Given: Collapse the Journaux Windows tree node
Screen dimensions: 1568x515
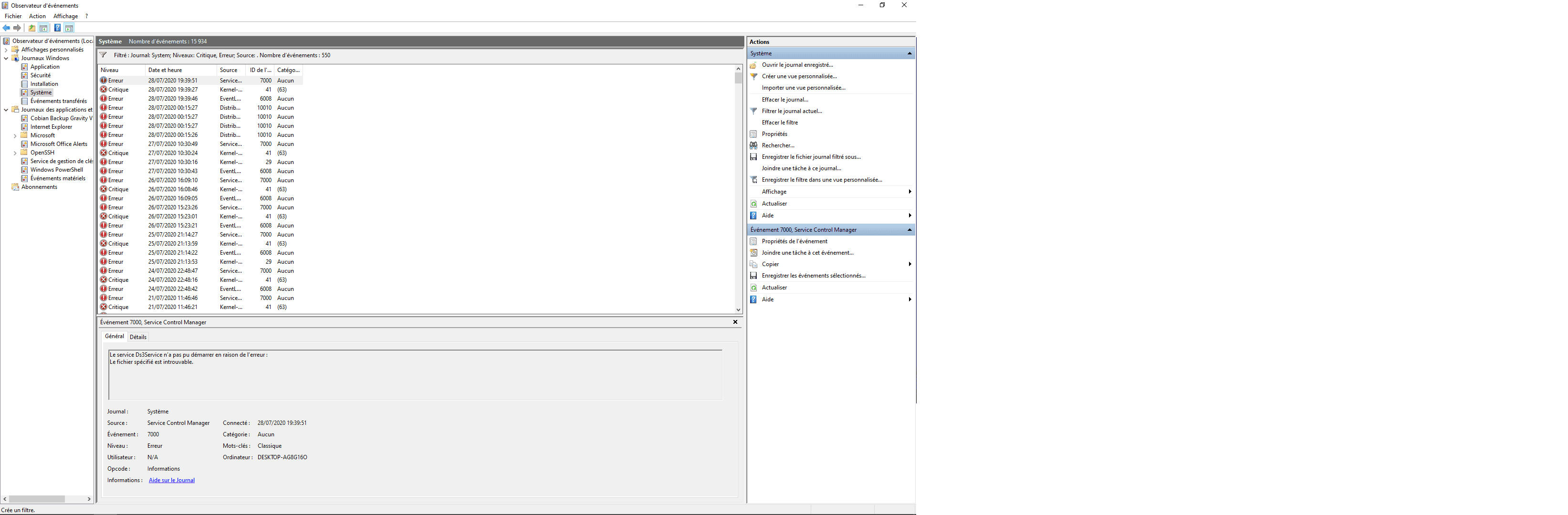Looking at the screenshot, I should (6, 58).
